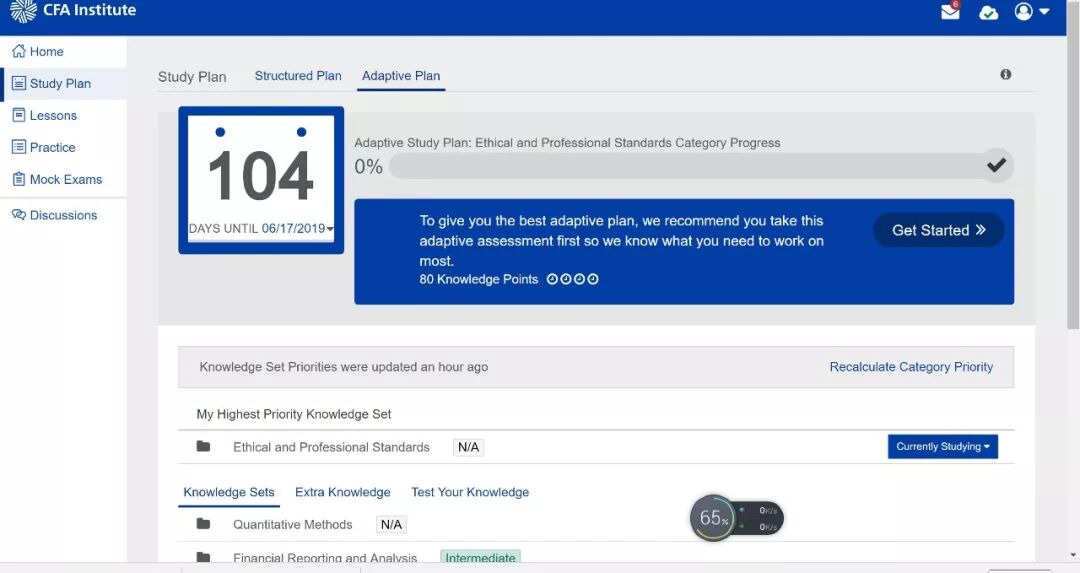Click the knowledge points clock icons
The width and height of the screenshot is (1080, 573).
(x=572, y=279)
